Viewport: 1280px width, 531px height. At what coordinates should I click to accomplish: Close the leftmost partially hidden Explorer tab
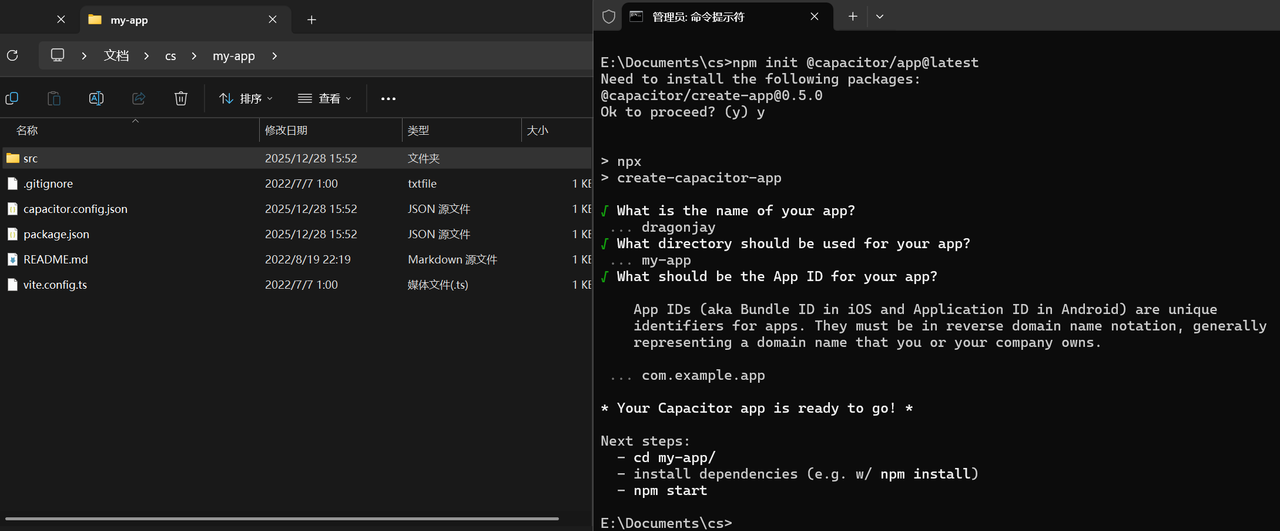[x=62, y=19]
